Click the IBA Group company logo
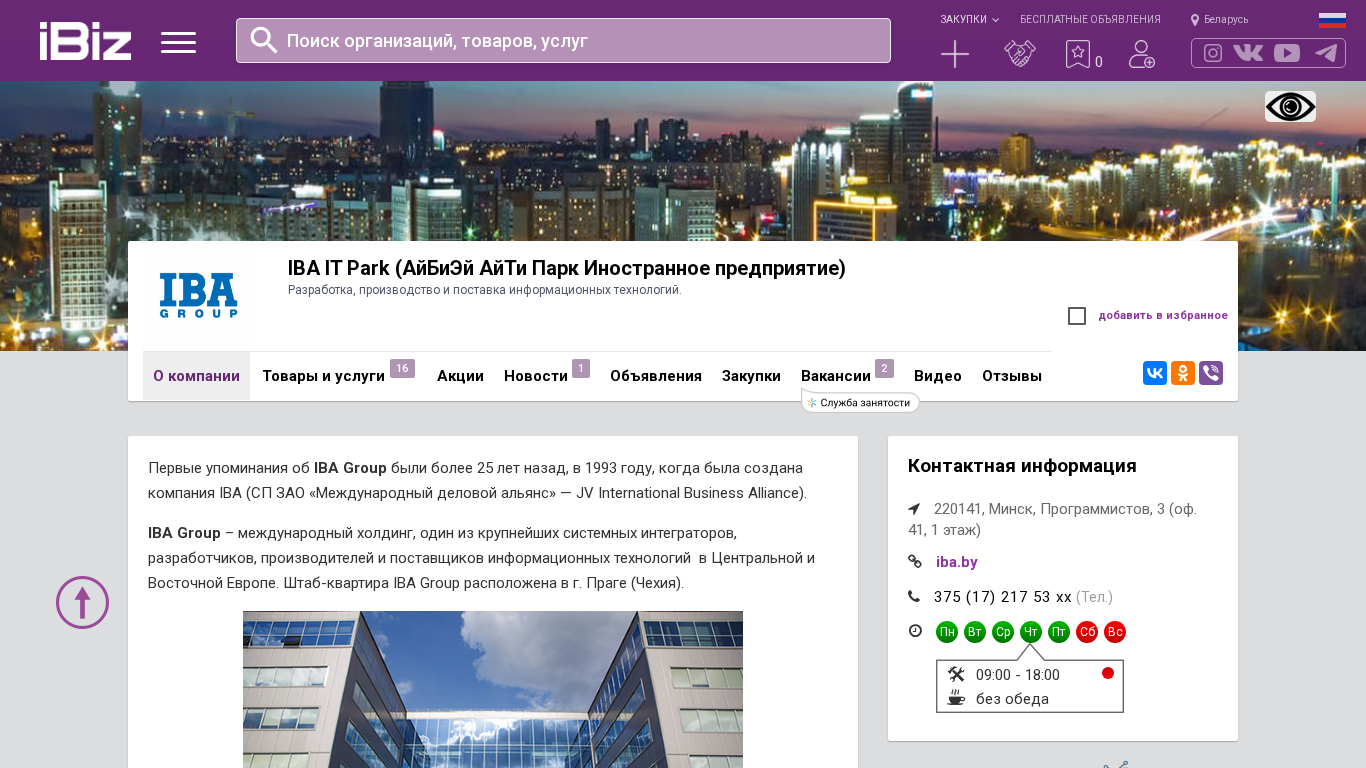This screenshot has width=1366, height=768. click(198, 296)
